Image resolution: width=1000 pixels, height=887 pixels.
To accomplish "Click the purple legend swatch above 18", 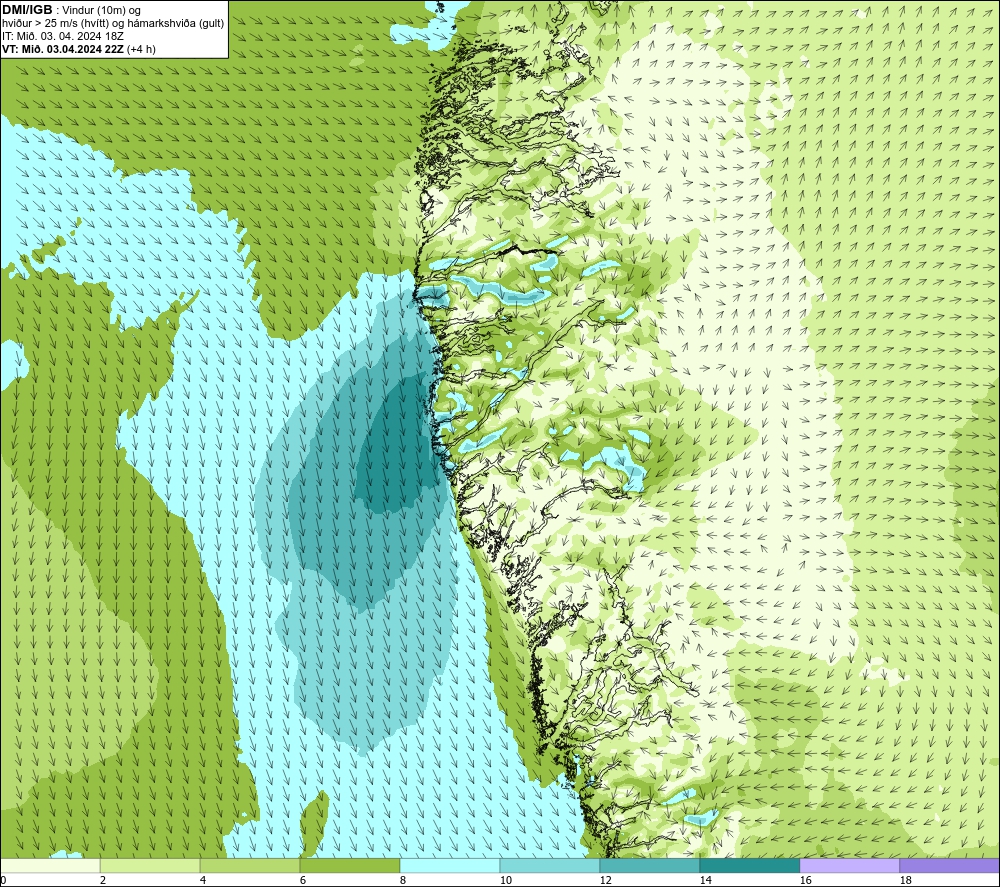I will [x=950, y=865].
